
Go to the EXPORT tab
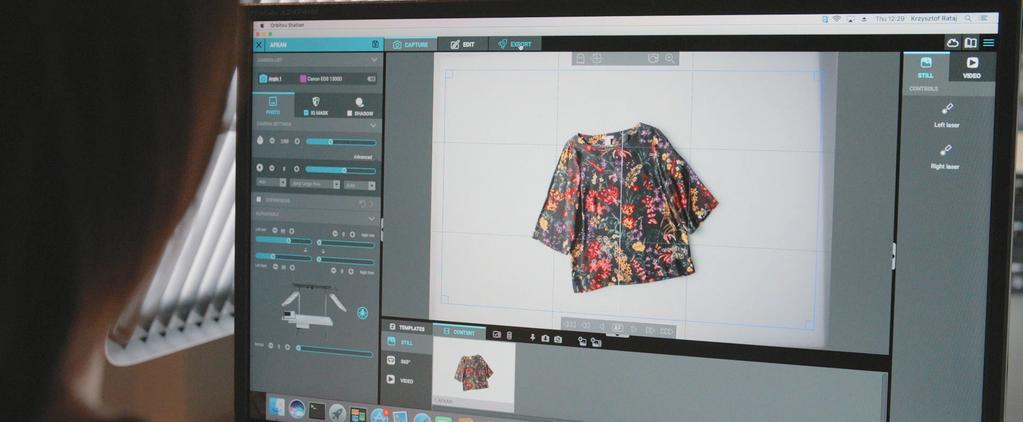pos(515,44)
